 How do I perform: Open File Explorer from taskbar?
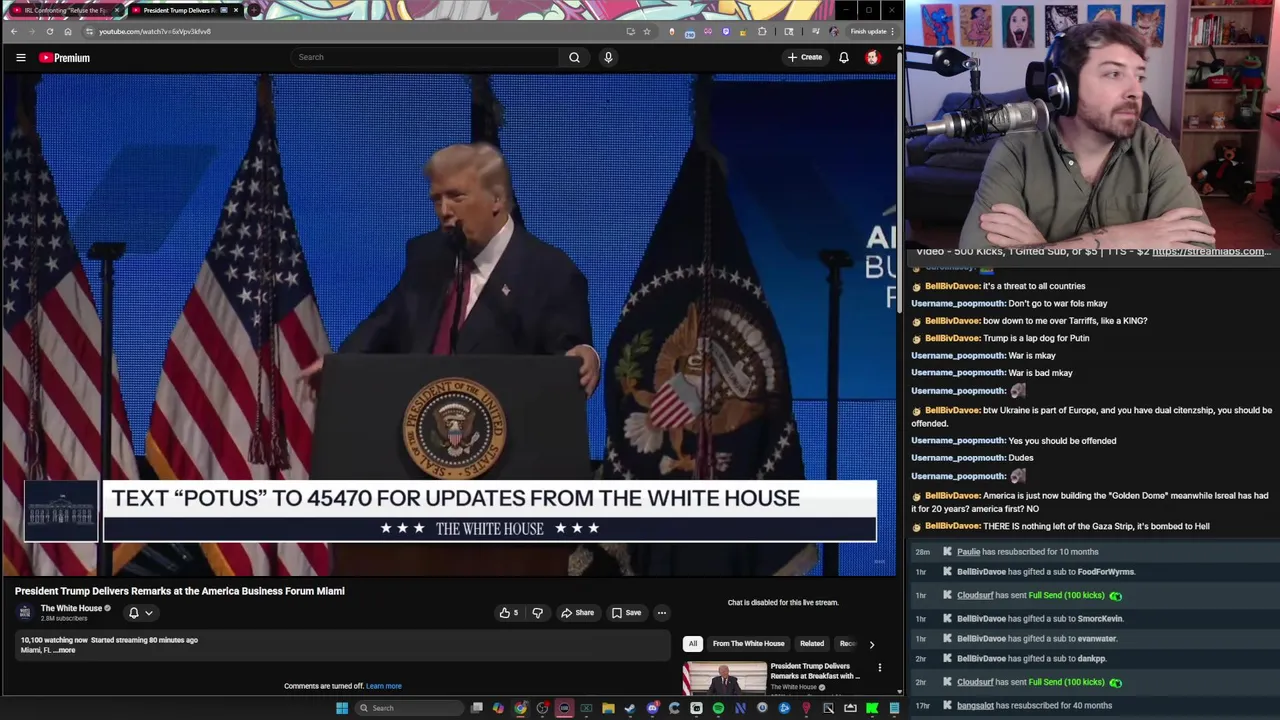[x=608, y=708]
